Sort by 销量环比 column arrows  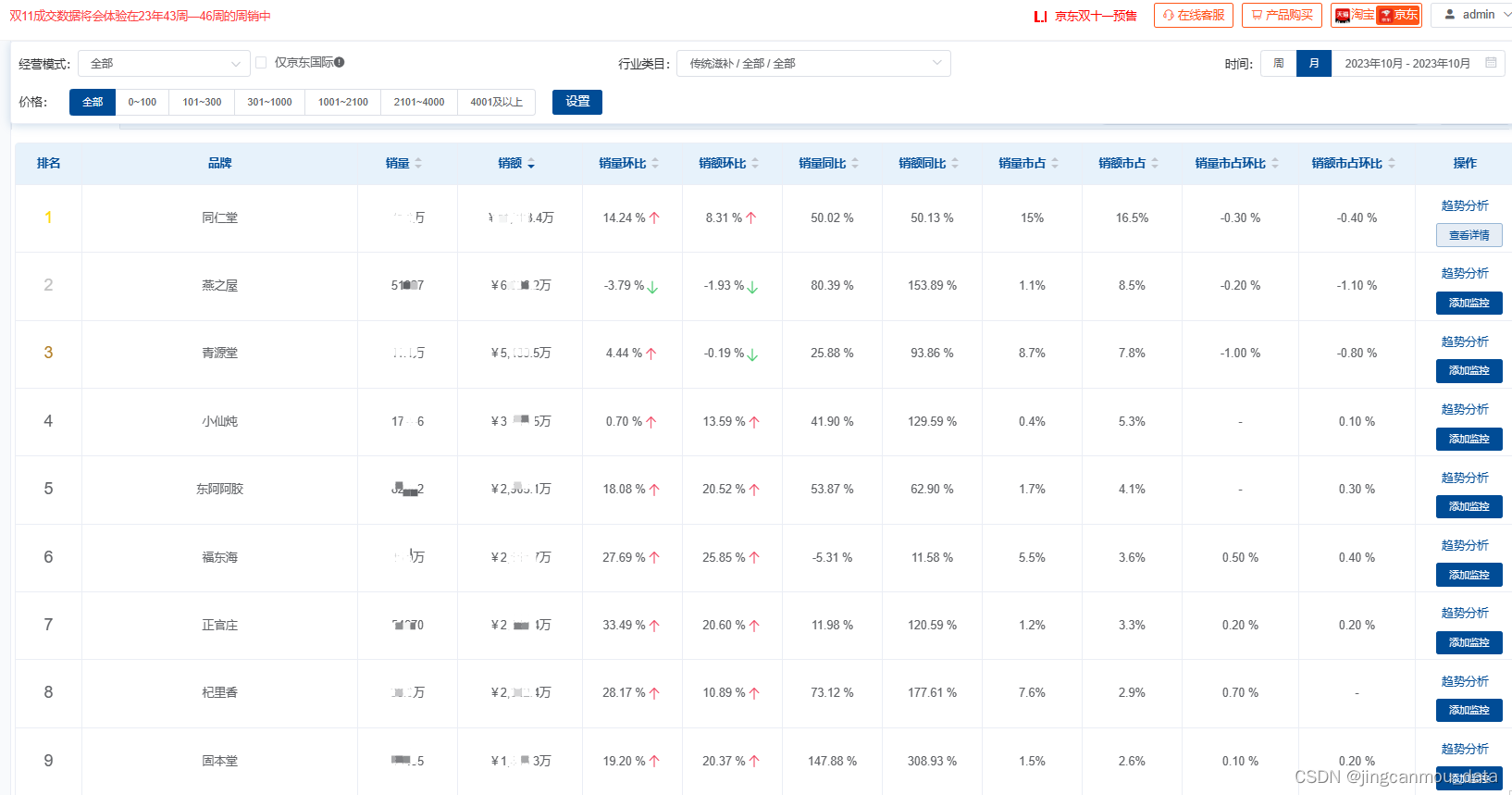coord(655,163)
